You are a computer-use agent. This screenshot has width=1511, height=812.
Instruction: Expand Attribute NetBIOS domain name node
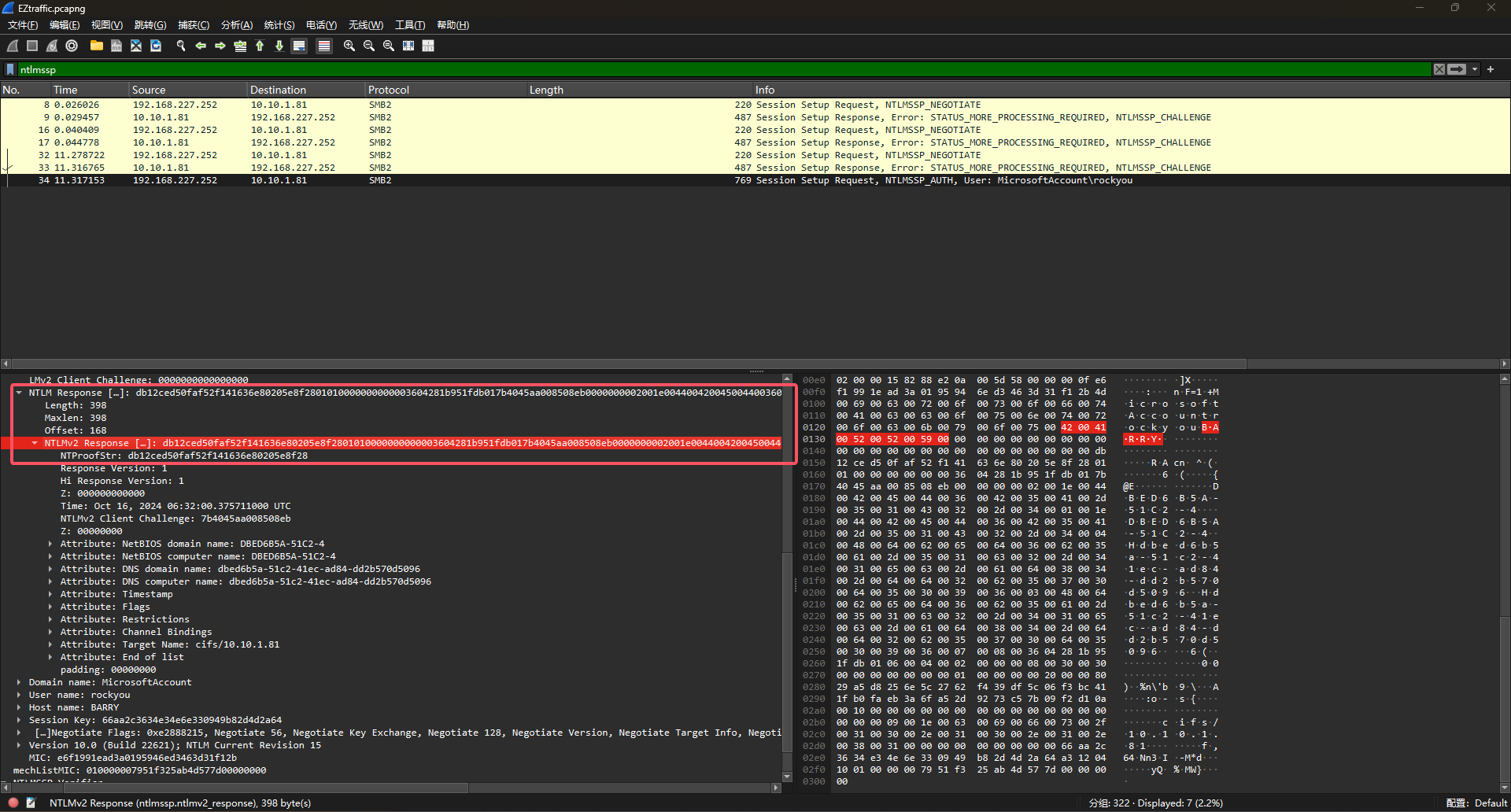click(x=50, y=544)
